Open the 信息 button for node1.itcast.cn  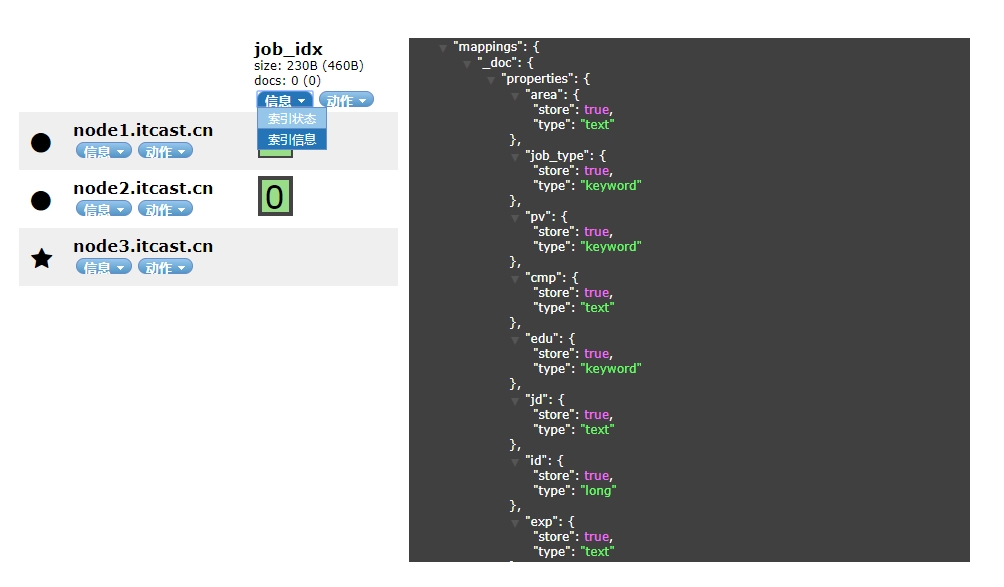point(104,151)
